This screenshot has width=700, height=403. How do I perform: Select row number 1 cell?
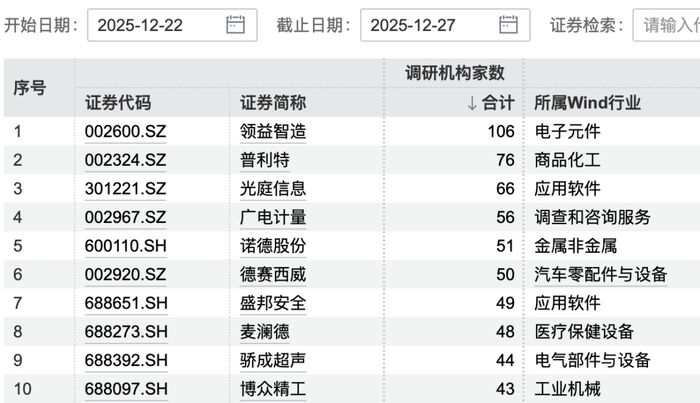click(17, 132)
